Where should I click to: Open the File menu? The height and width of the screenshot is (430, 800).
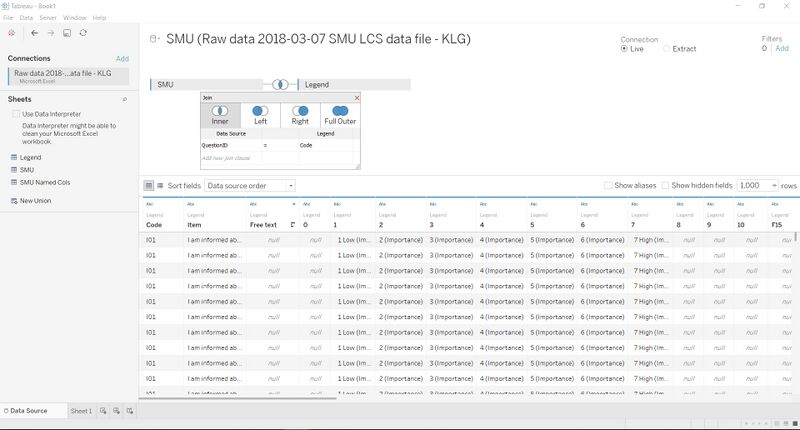pos(8,18)
